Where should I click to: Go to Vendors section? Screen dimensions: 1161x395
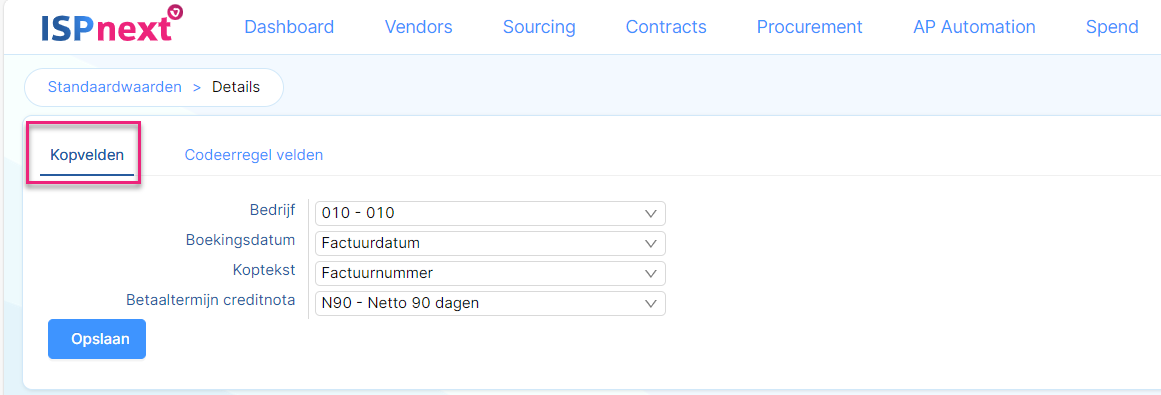(418, 27)
